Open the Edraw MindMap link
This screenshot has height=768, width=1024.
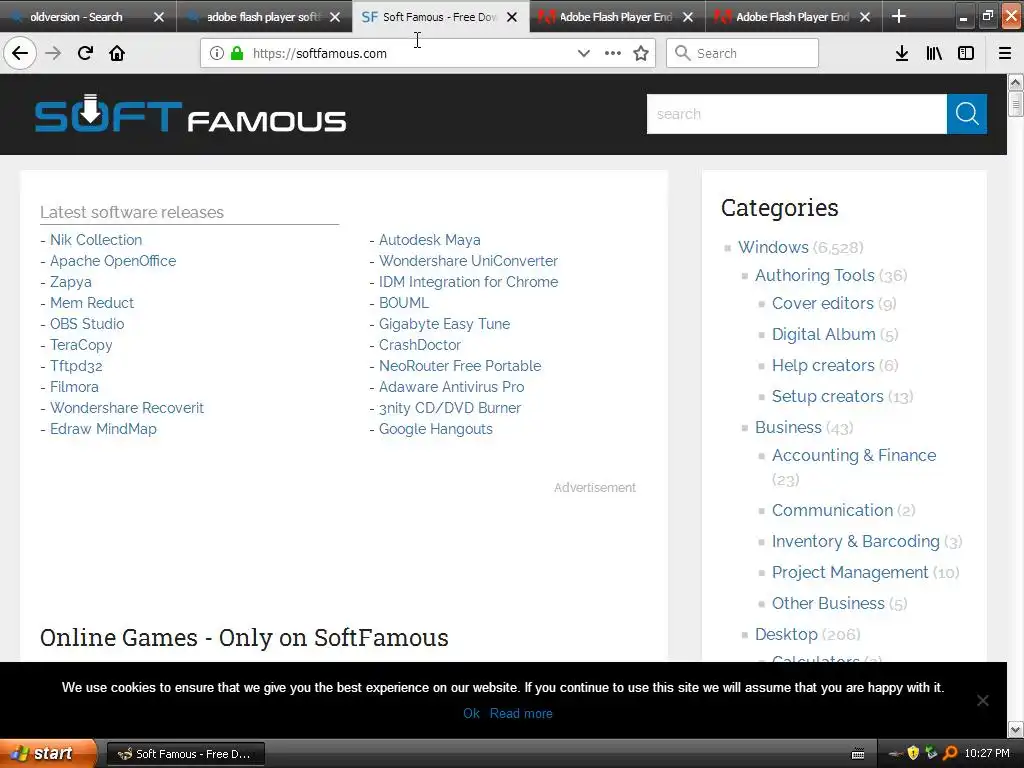103,428
